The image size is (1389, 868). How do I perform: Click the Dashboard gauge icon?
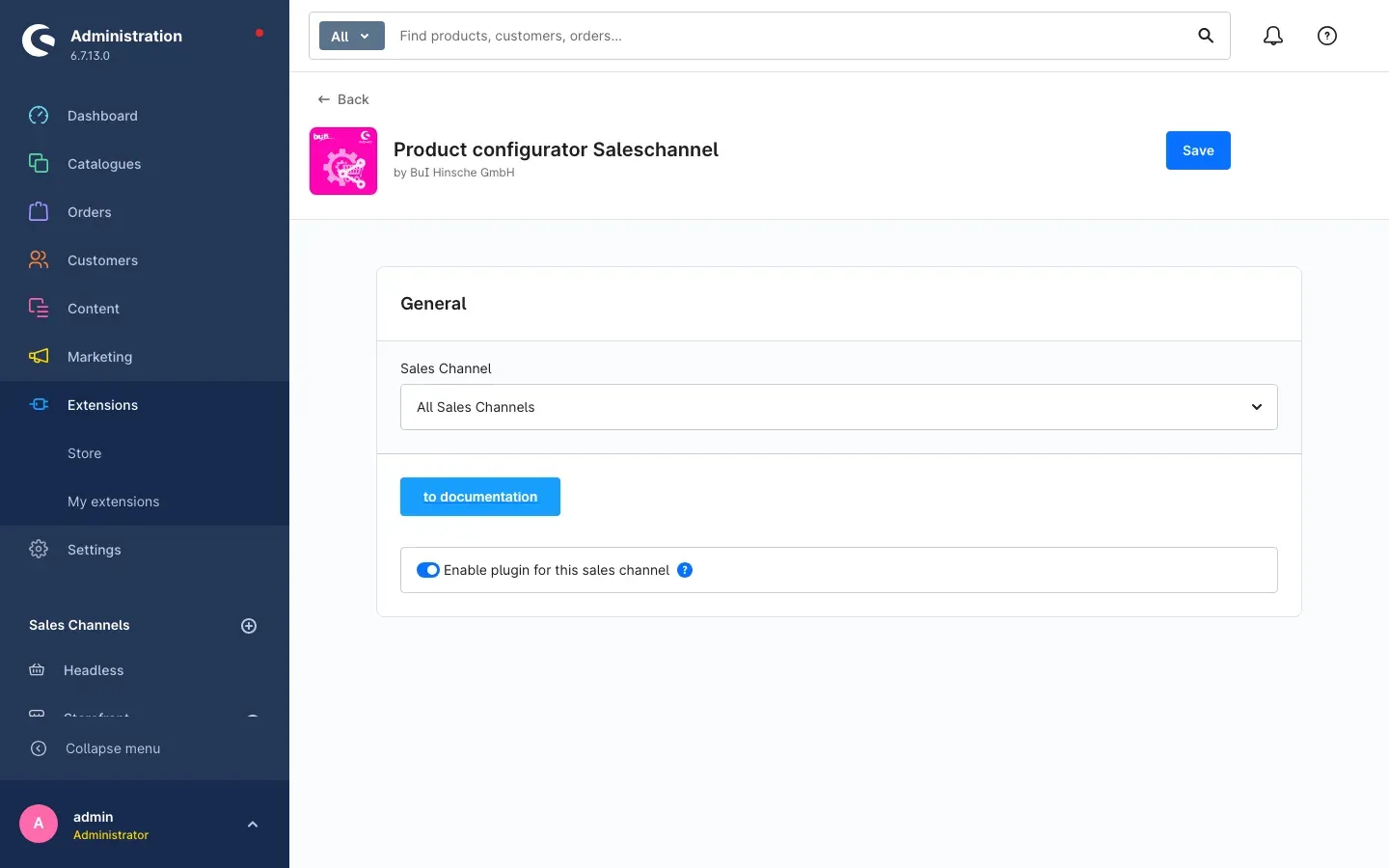(x=39, y=116)
